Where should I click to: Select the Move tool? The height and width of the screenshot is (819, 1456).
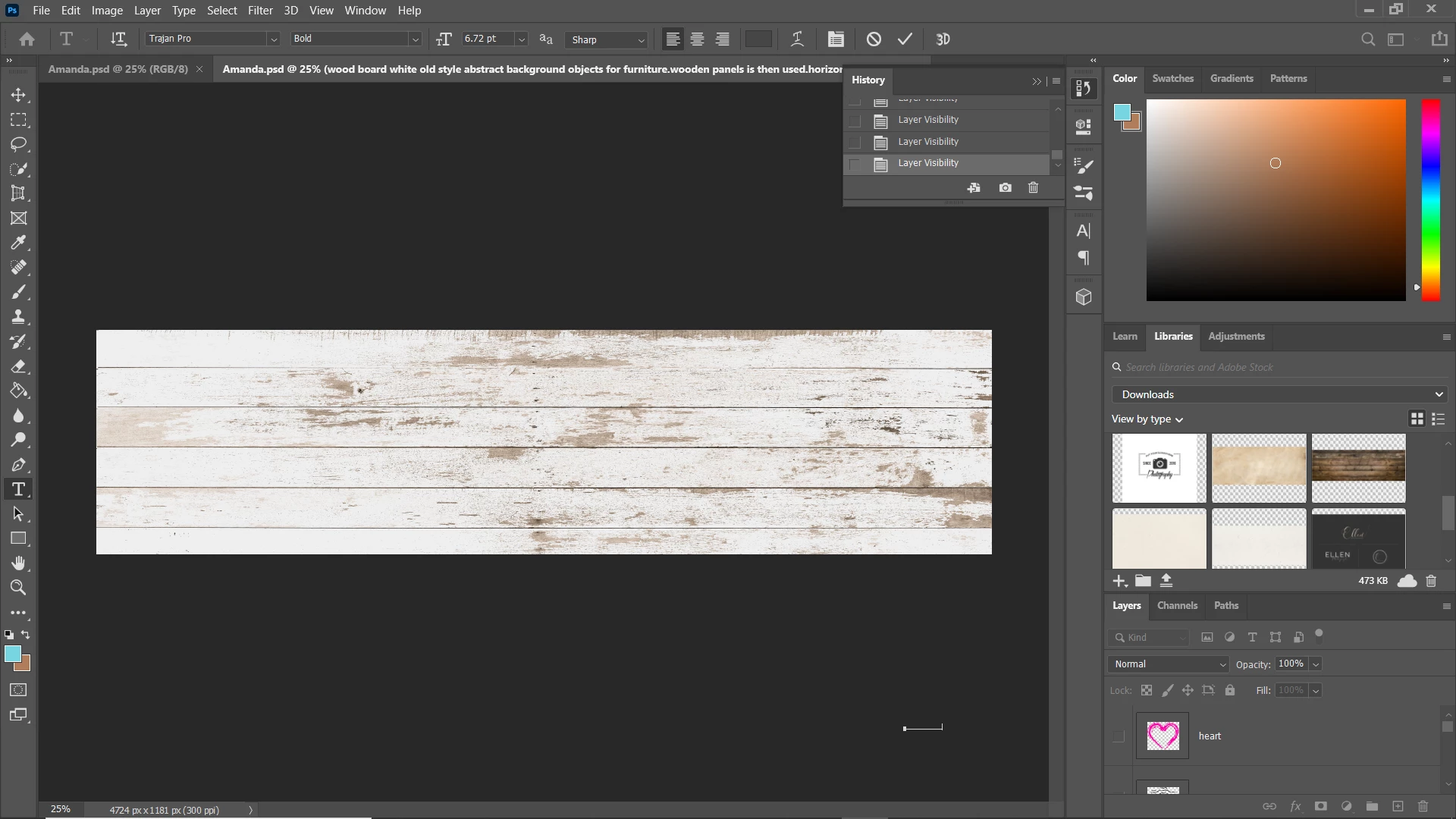pos(18,96)
